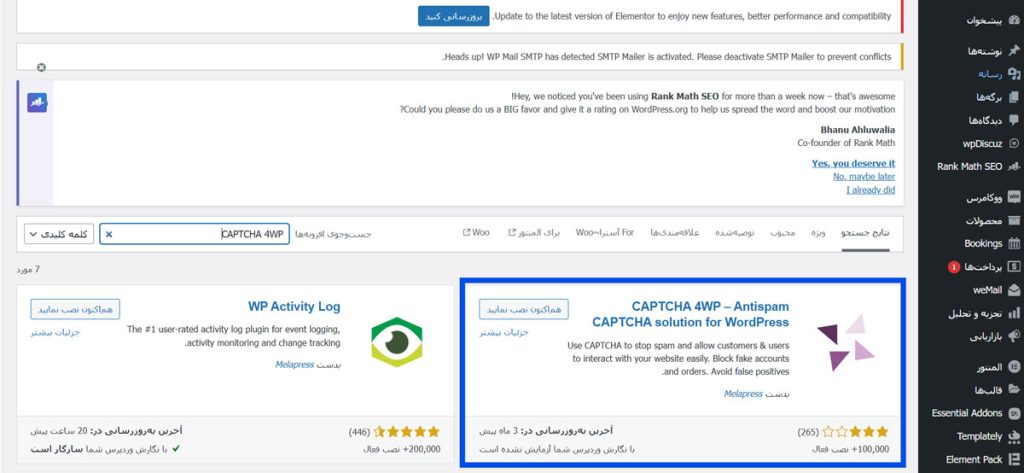1024x473 pixels.
Task: Install CAPTCHA 4WP with هم‌اکنون نصب نمایید
Action: 524,309
